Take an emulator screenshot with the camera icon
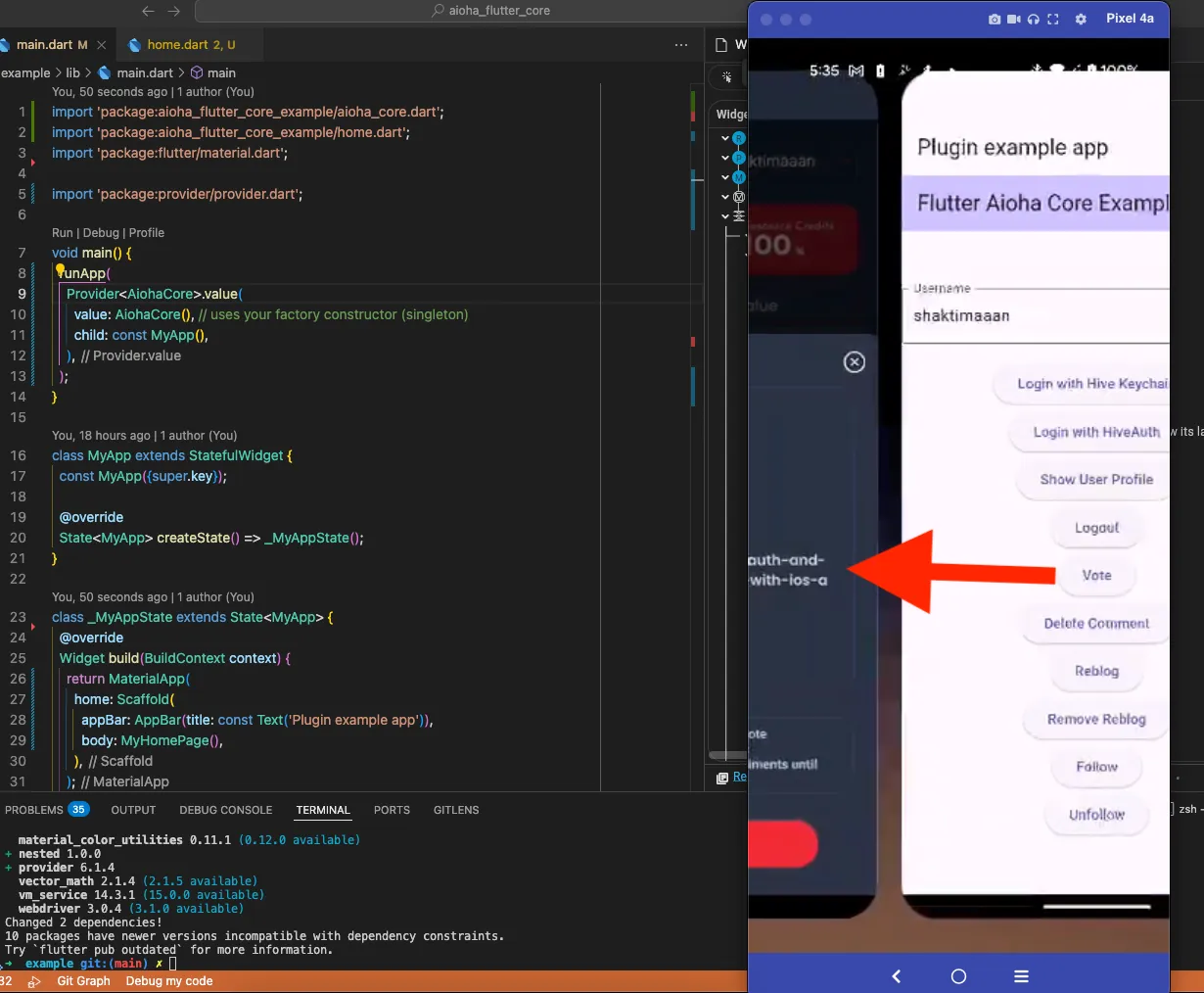Screen dimensions: 1204x993 (995, 20)
